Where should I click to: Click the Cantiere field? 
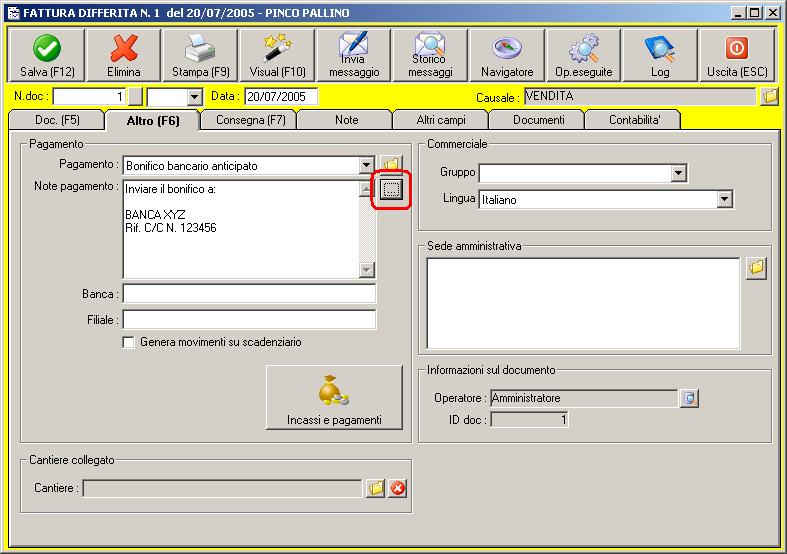click(x=222, y=488)
